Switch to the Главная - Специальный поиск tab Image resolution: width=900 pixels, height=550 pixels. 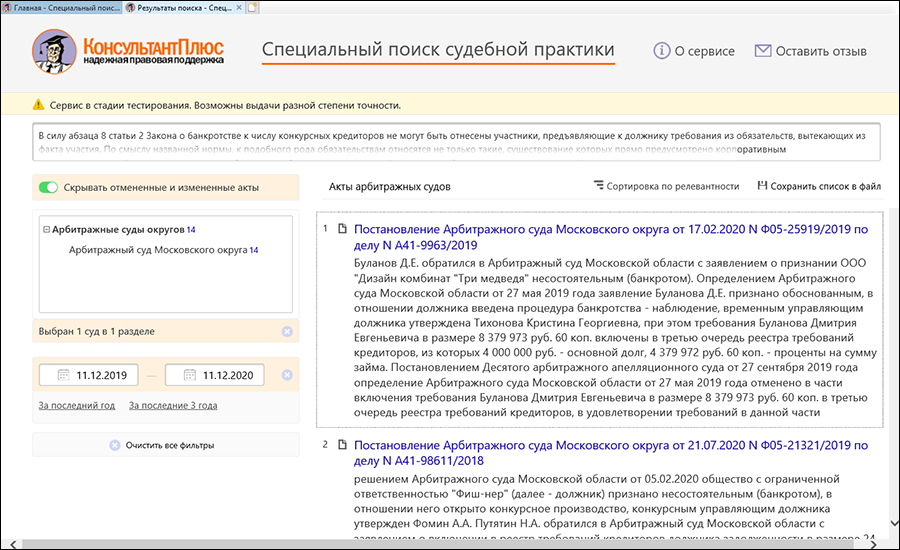[x=61, y=7]
